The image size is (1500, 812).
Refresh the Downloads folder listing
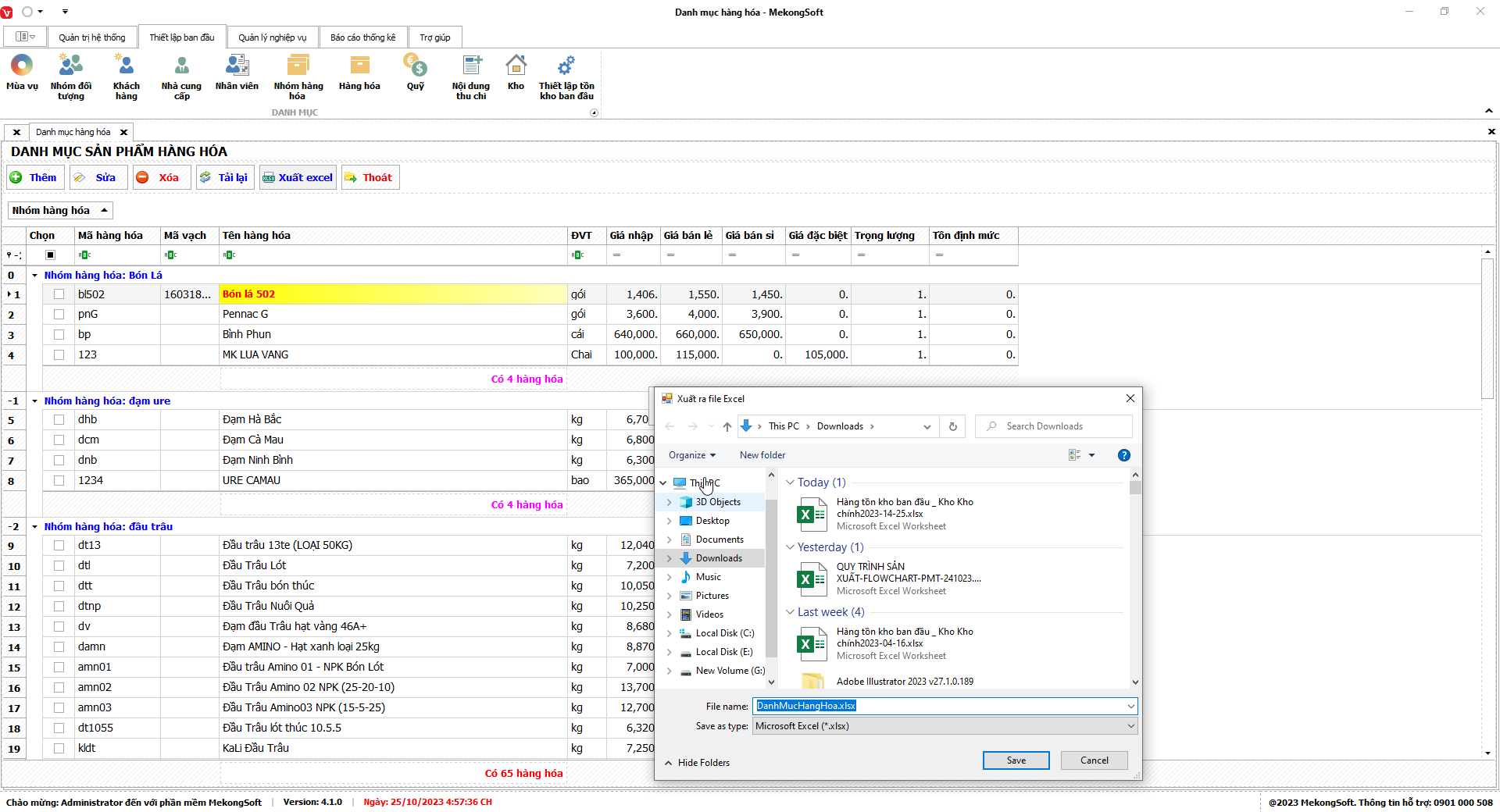point(952,426)
